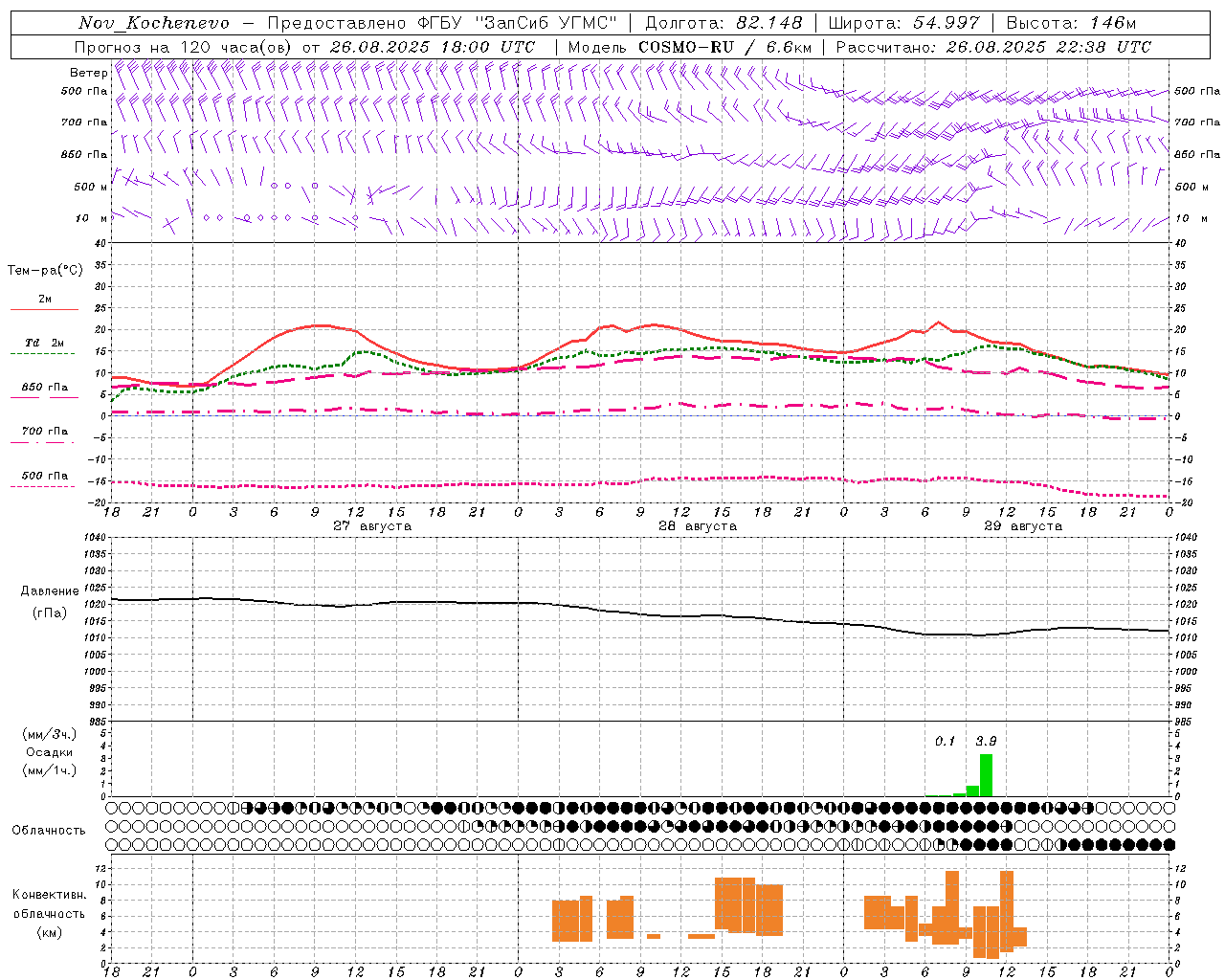Click the model name COSMO-RU / 6.6км
The height and width of the screenshot is (980, 1225).
click(725, 47)
